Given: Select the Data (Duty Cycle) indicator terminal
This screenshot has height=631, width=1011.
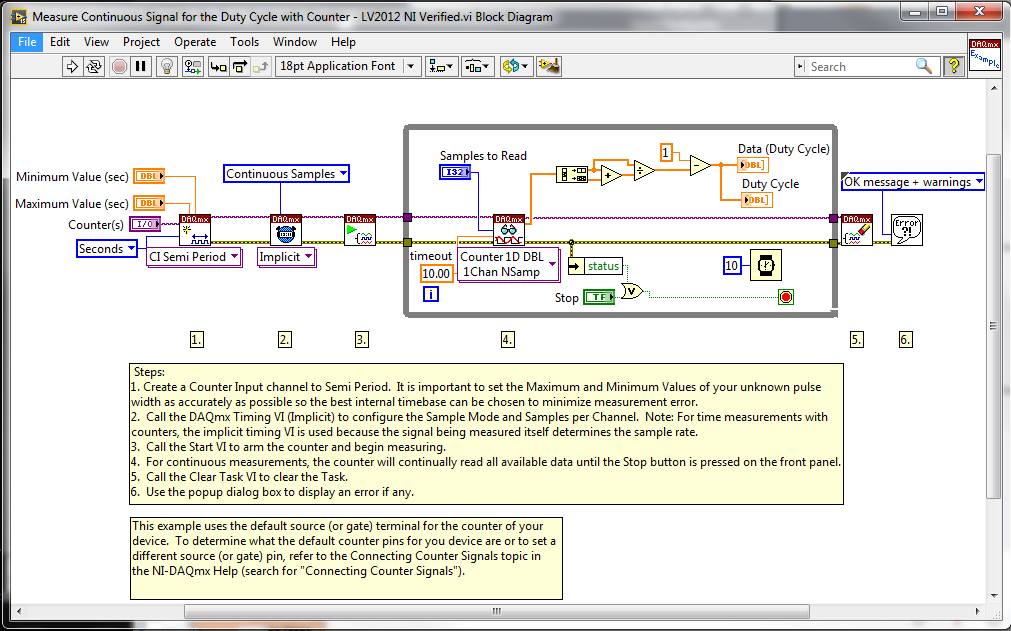Looking at the screenshot, I should tap(753, 165).
